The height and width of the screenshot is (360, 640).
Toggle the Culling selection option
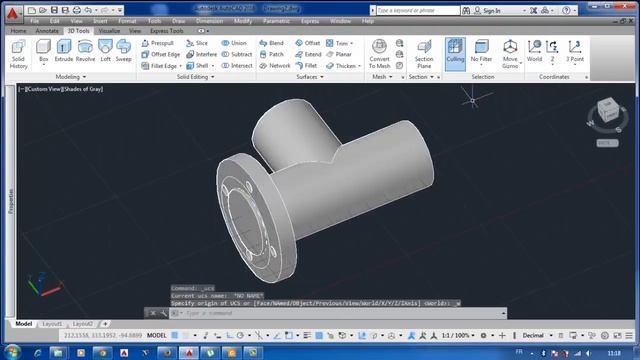pyautogui.click(x=455, y=54)
